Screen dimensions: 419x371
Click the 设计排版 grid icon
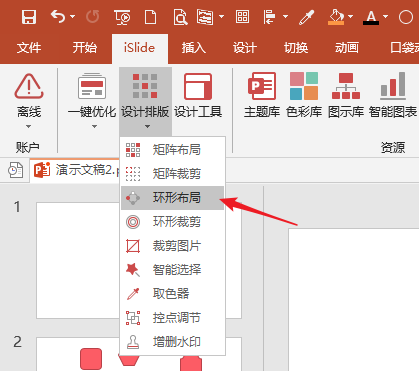point(145,86)
